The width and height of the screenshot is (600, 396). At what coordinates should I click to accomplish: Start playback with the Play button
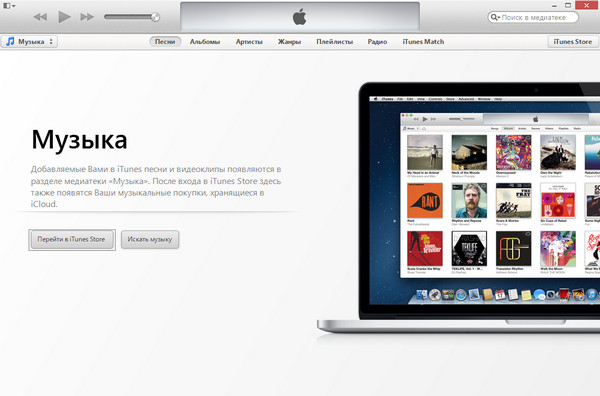[x=64, y=17]
